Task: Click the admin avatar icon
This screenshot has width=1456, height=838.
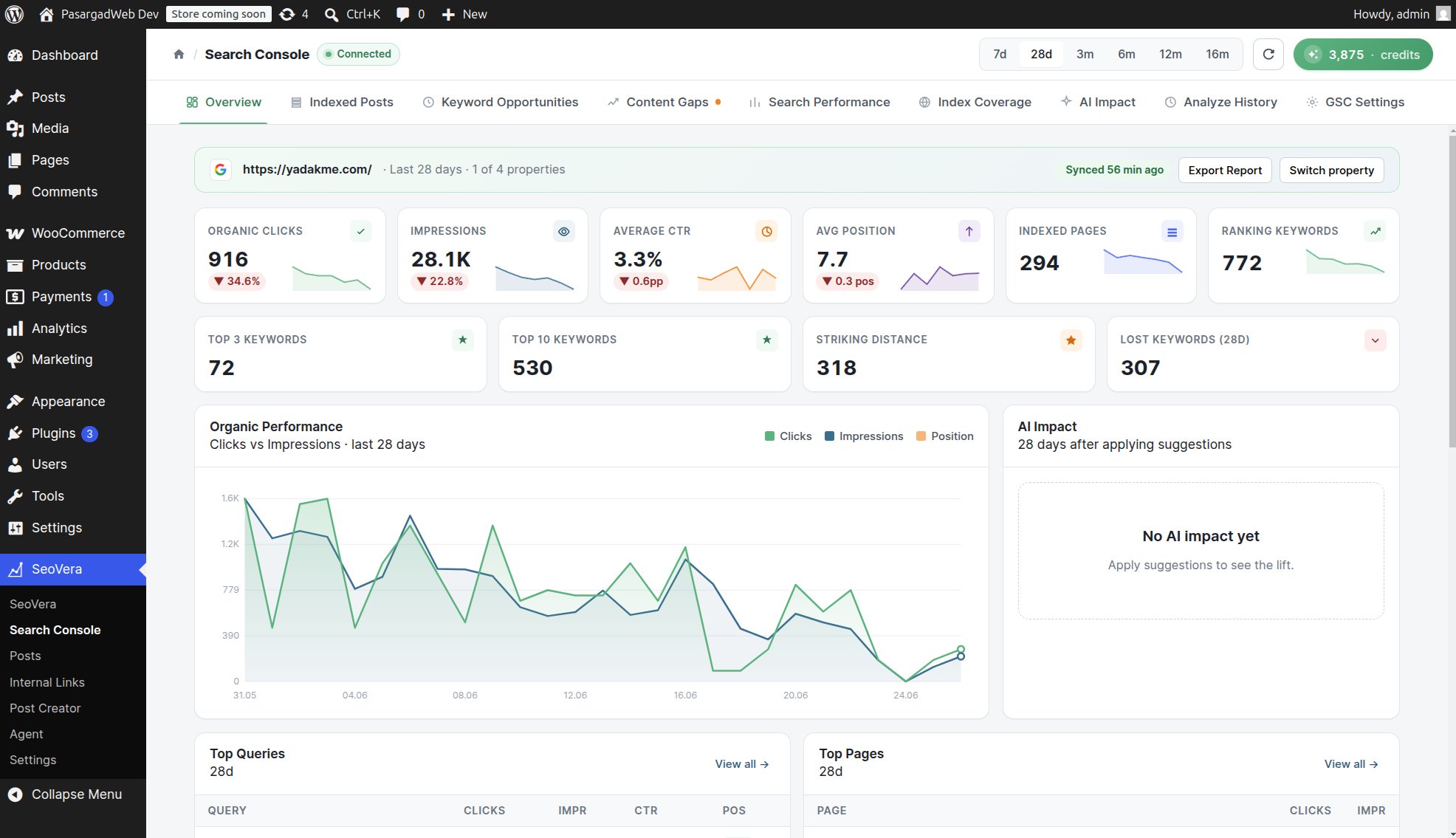Action: point(1443,14)
